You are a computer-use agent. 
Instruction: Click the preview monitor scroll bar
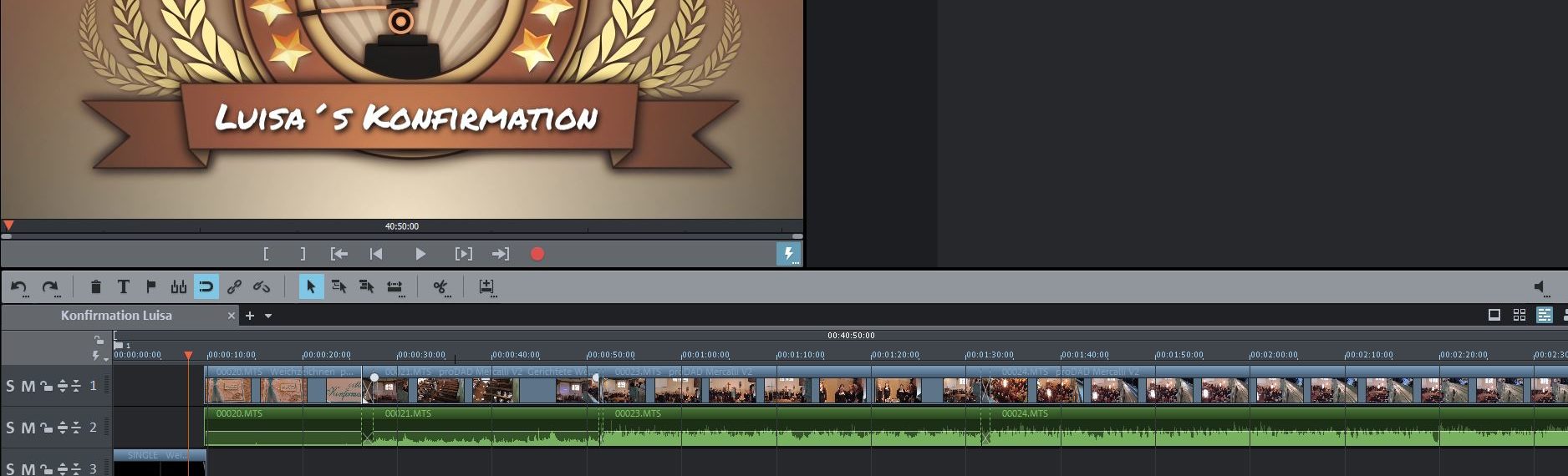point(402,236)
